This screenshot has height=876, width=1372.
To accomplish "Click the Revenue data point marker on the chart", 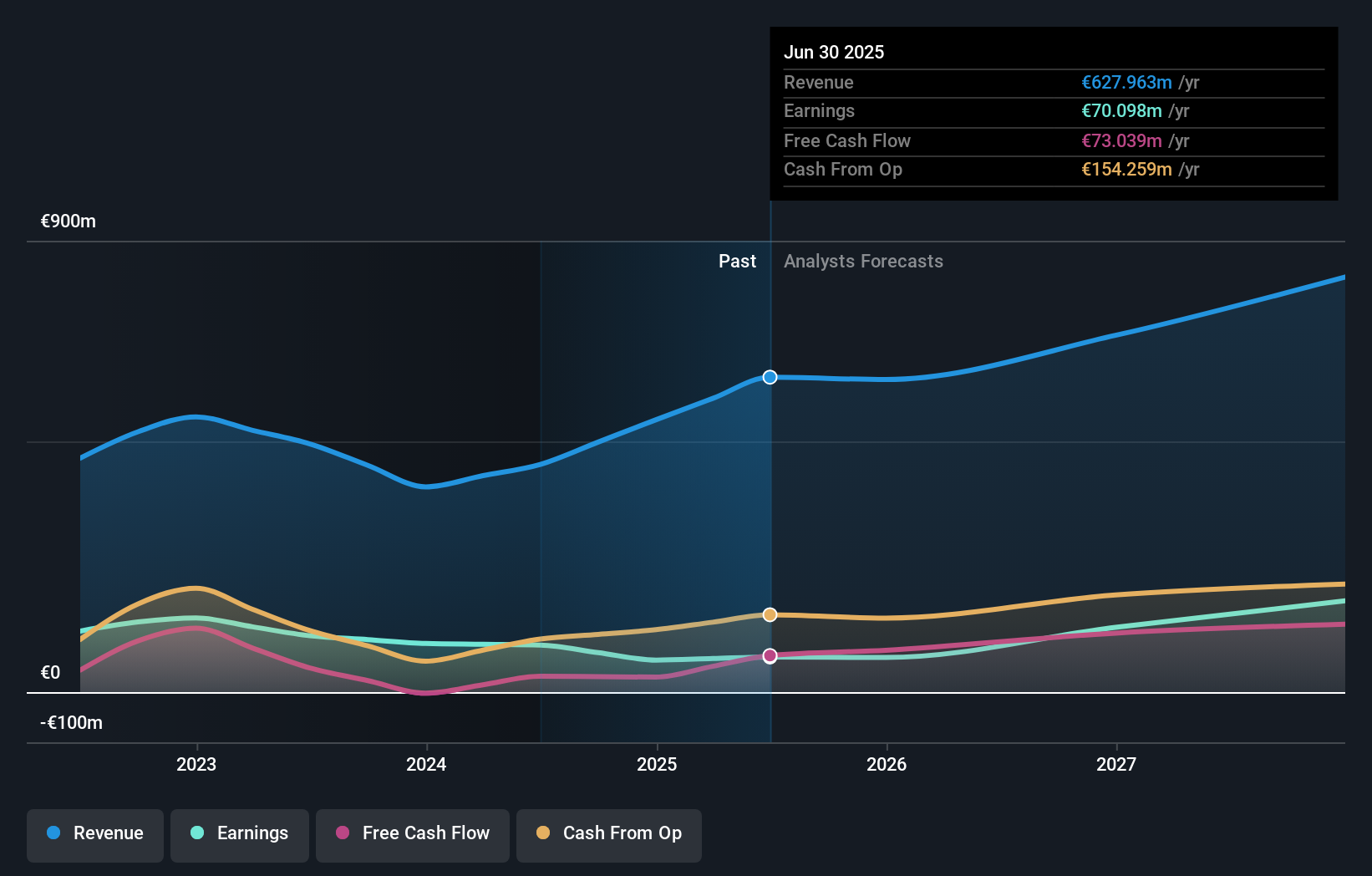I will (x=769, y=377).
